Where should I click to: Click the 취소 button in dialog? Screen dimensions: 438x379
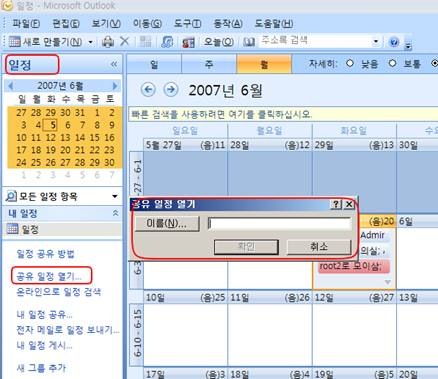tap(319, 247)
